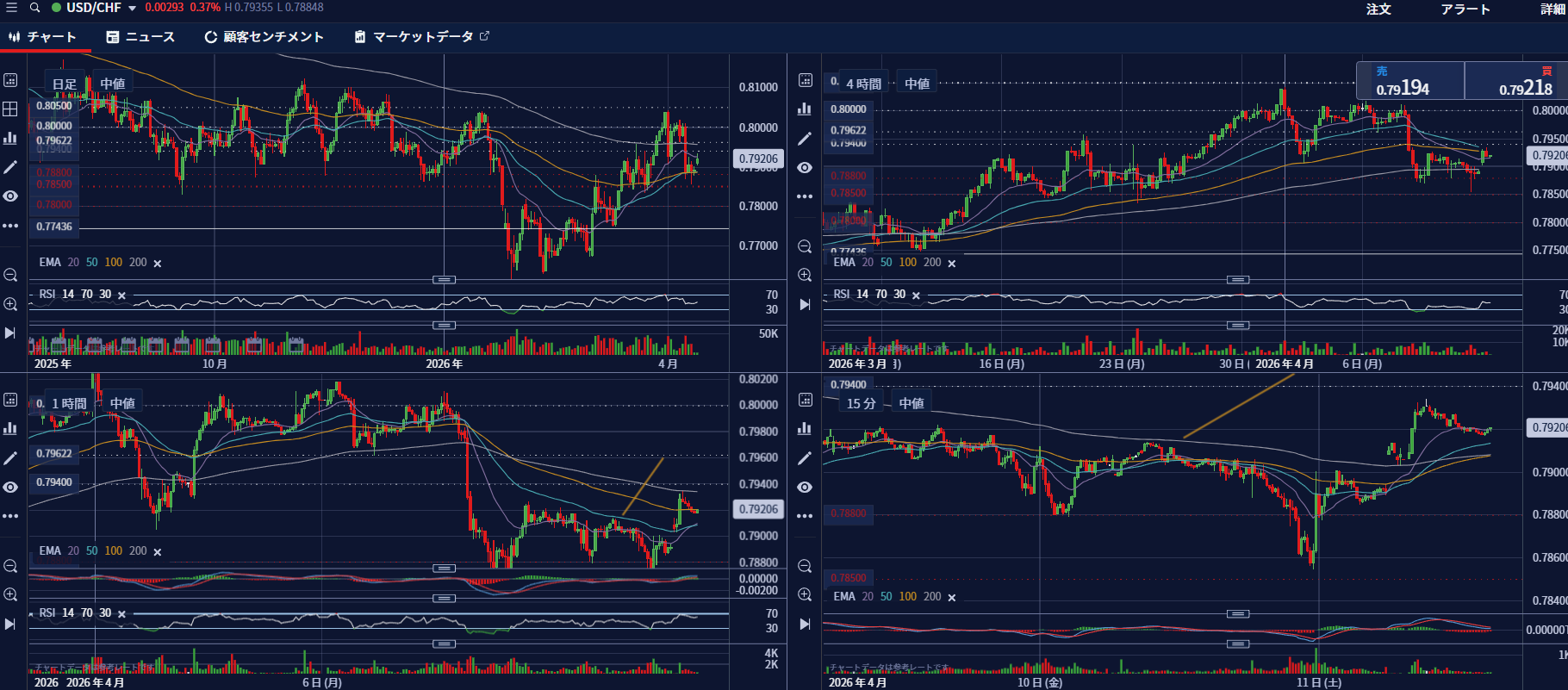The height and width of the screenshot is (690, 1568).
Task: Open the 顧客センチメント tab
Action: (264, 37)
